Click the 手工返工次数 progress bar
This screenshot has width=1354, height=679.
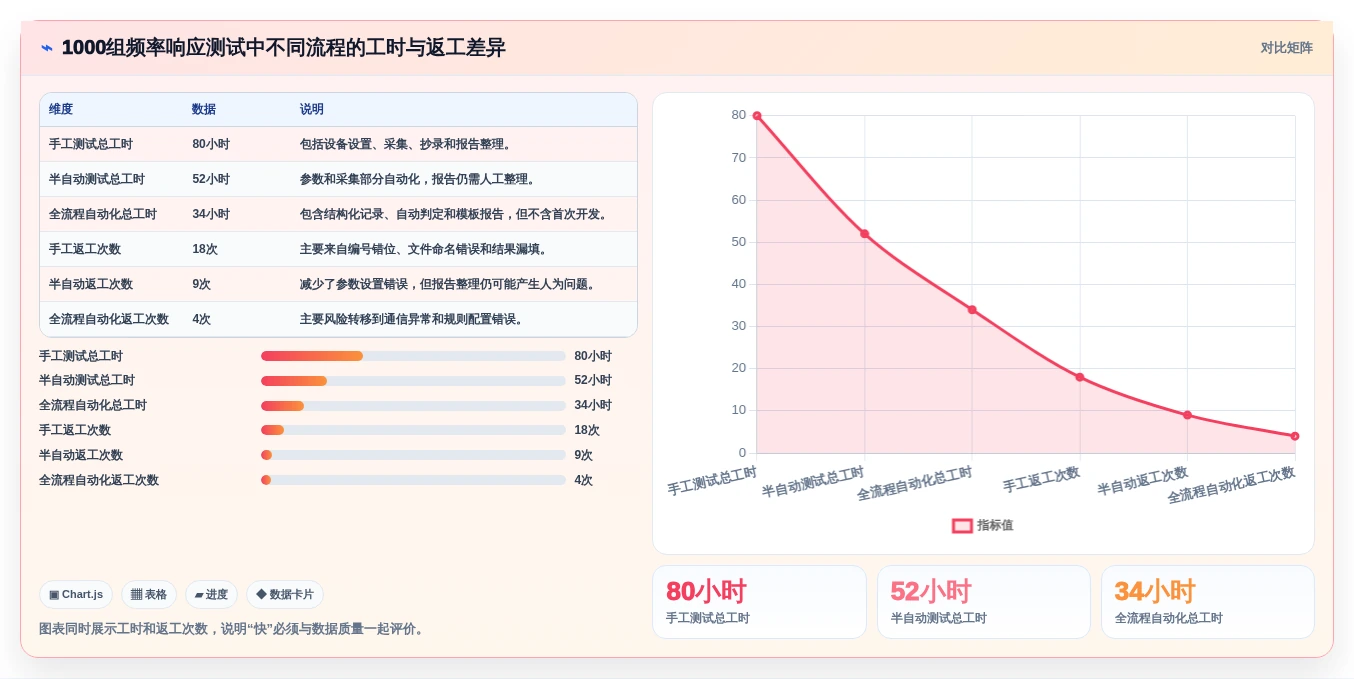pos(413,430)
